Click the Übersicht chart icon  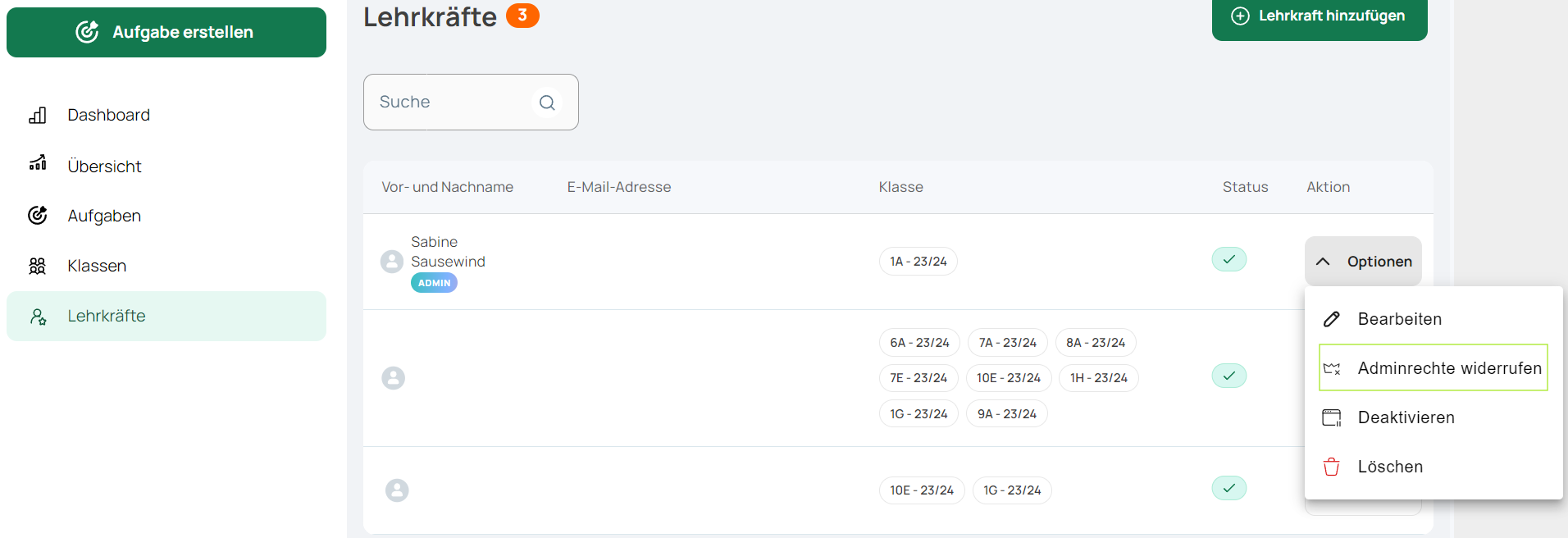click(x=38, y=162)
